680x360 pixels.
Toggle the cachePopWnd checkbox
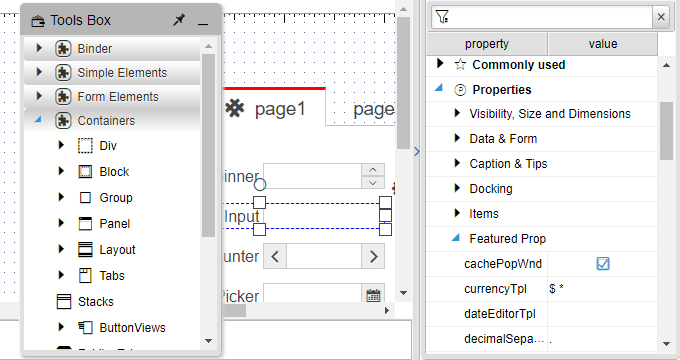pyautogui.click(x=603, y=263)
